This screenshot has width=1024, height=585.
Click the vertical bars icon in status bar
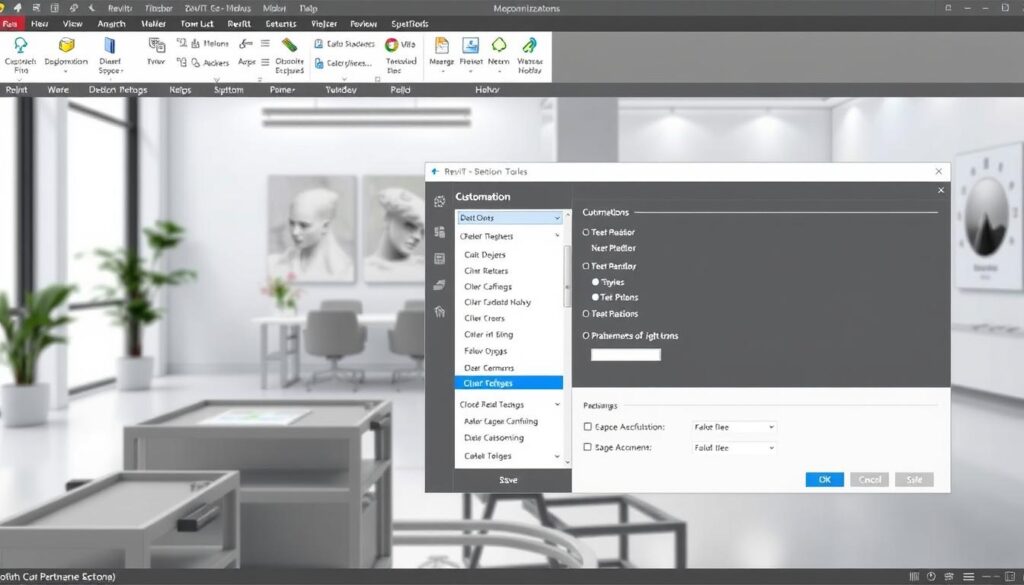pos(914,577)
